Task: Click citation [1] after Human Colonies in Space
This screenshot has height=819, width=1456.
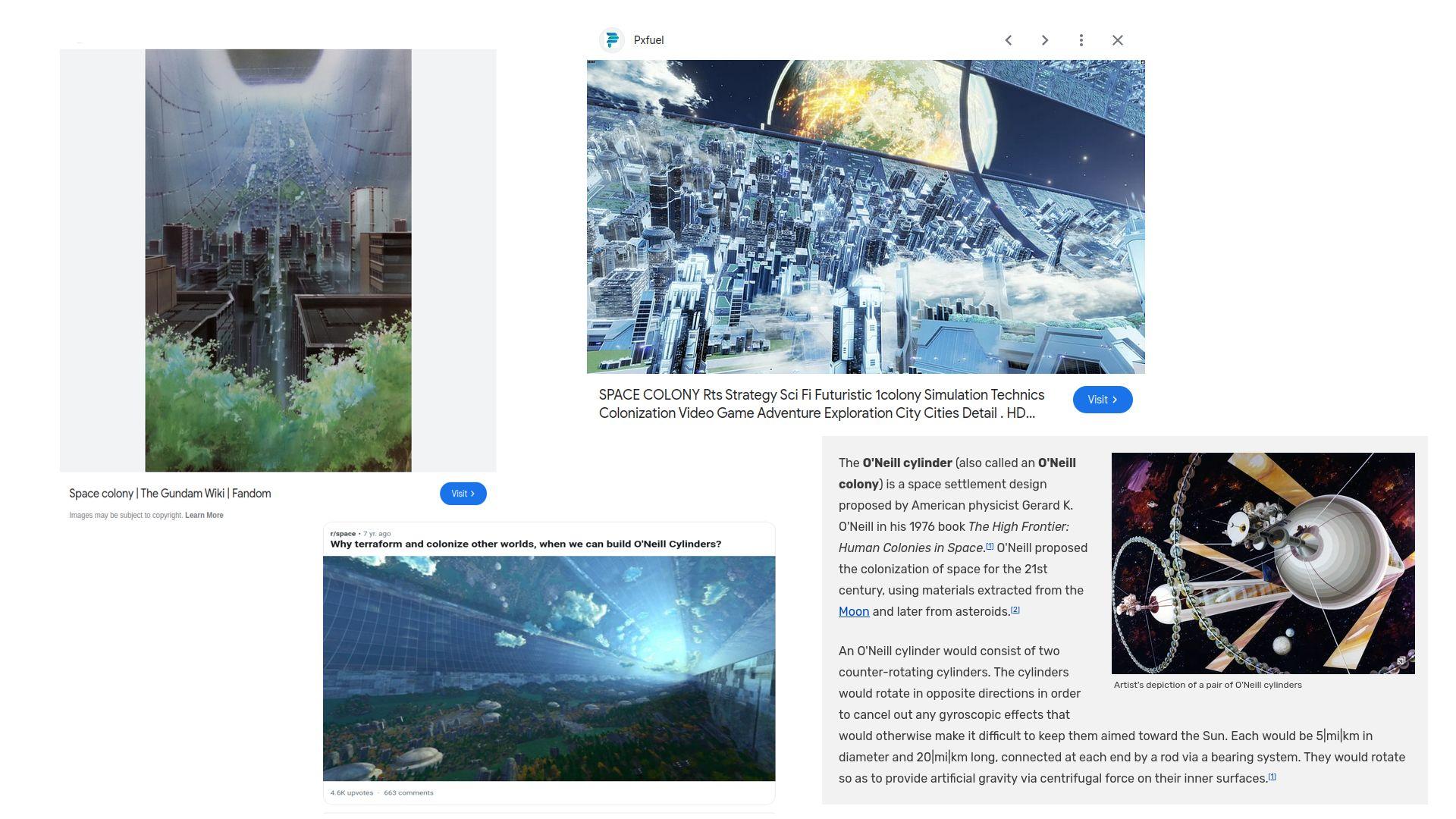Action: coord(990,546)
